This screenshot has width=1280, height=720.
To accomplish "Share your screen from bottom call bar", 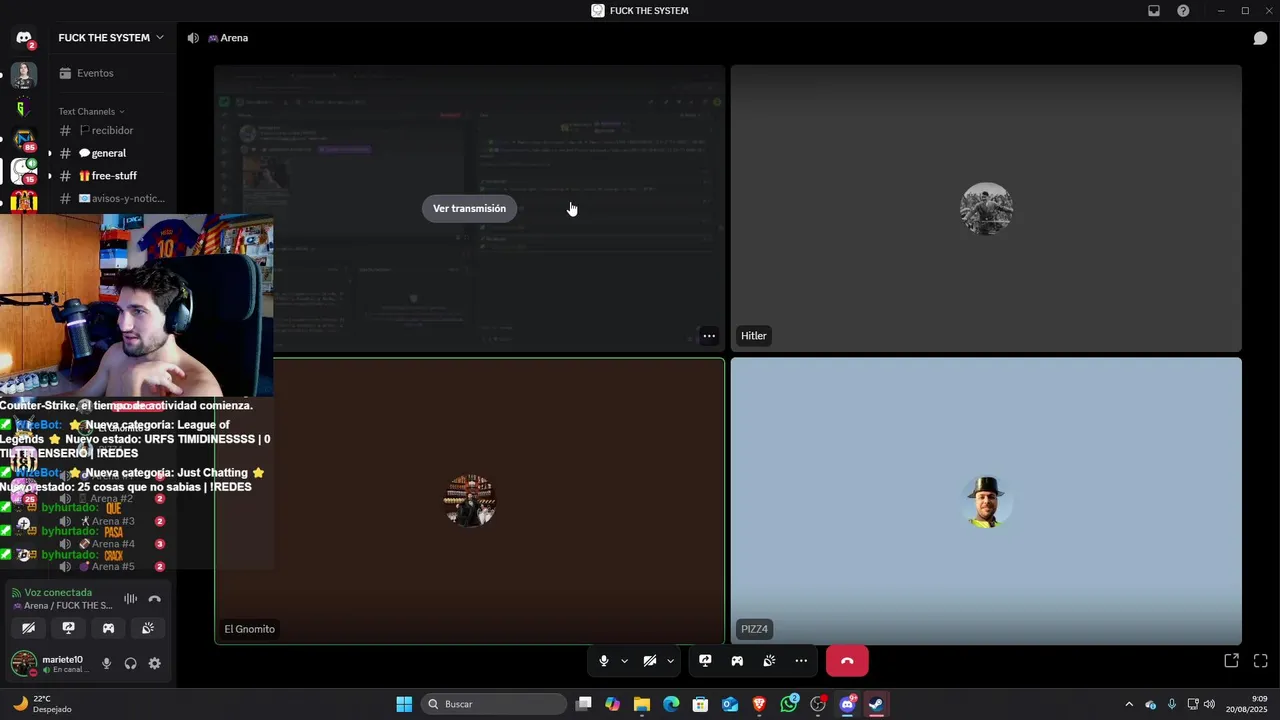I will point(705,661).
